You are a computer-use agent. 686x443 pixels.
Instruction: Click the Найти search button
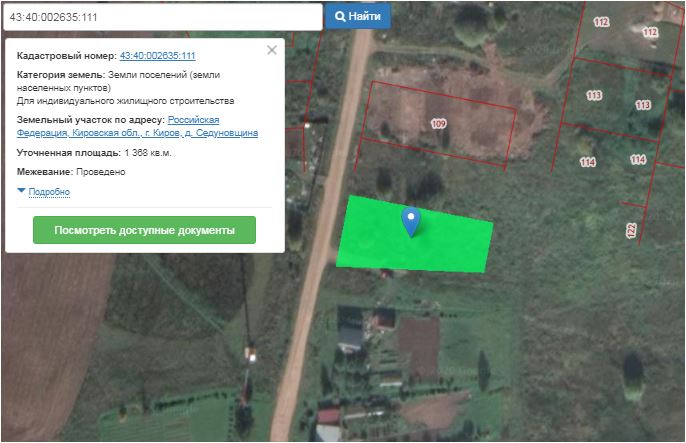357,17
